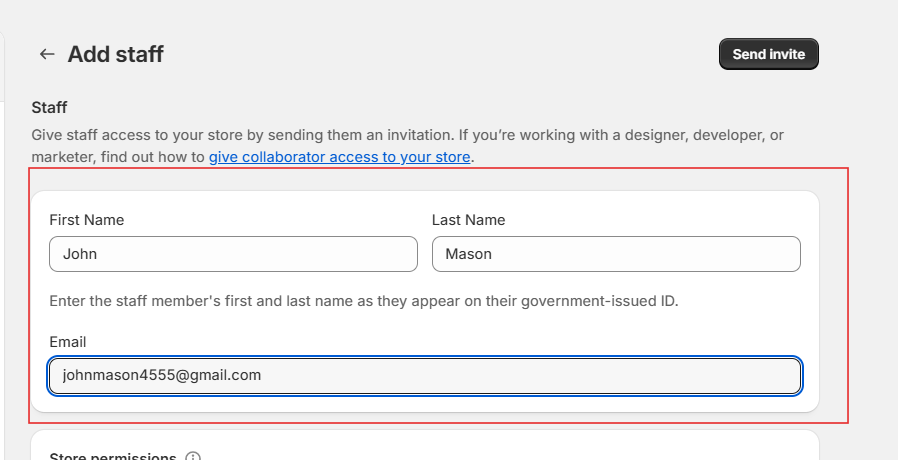Click the Store permissions info icon
Viewport: 898px width, 460px height.
coord(193,457)
